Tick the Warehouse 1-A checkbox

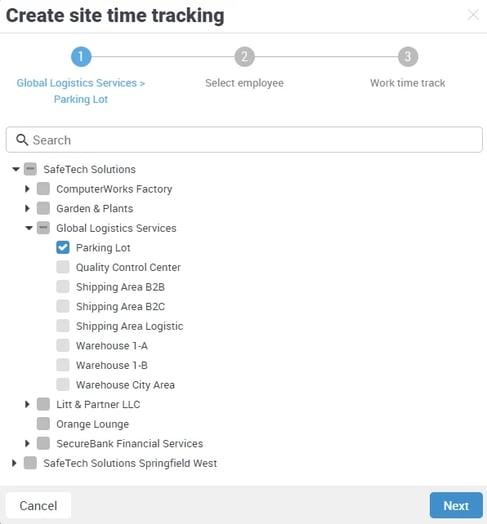(63, 345)
